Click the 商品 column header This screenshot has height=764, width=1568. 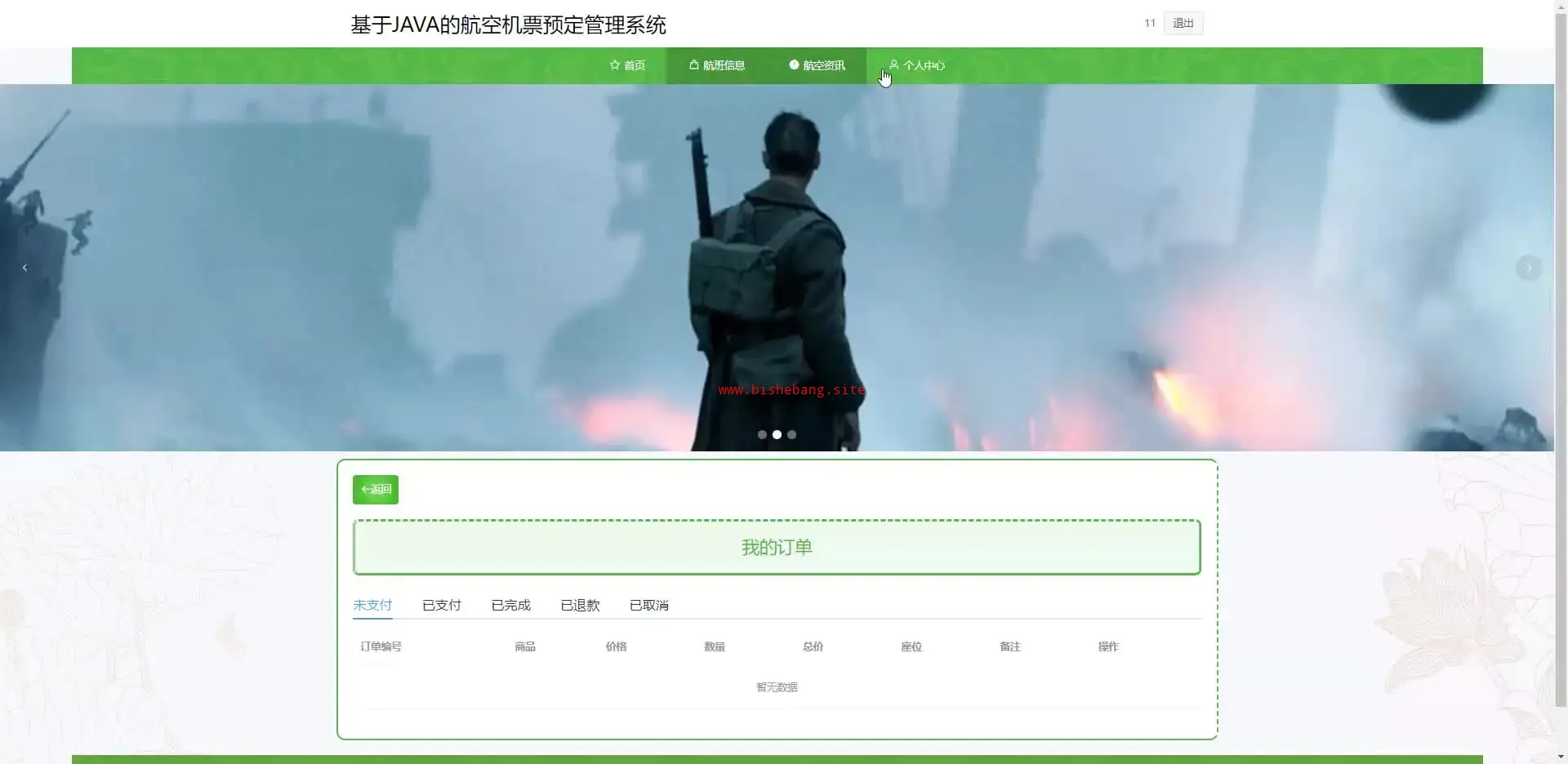pyautogui.click(x=525, y=646)
